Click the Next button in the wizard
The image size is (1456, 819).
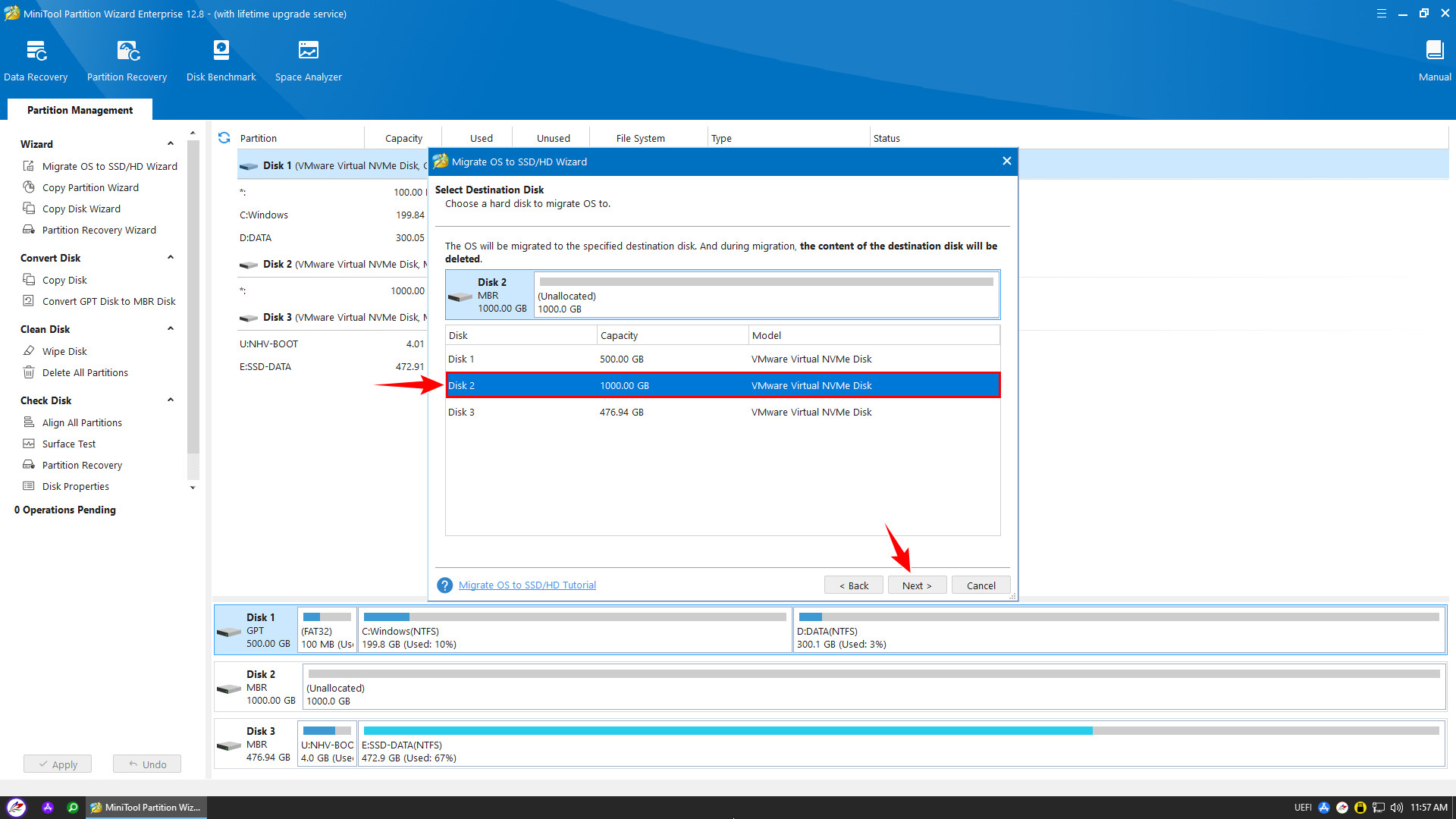coord(917,585)
